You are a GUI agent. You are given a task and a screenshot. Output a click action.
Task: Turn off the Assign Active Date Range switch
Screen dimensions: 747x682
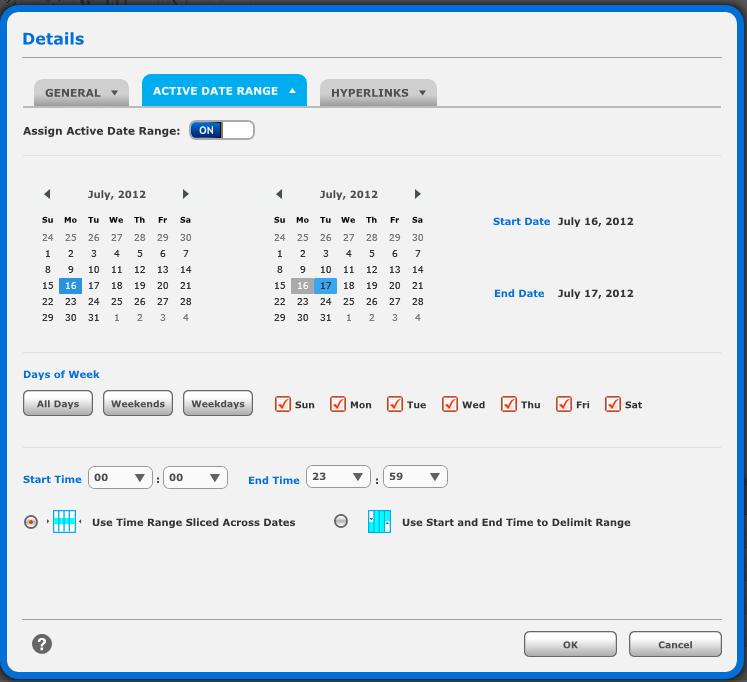pos(222,130)
